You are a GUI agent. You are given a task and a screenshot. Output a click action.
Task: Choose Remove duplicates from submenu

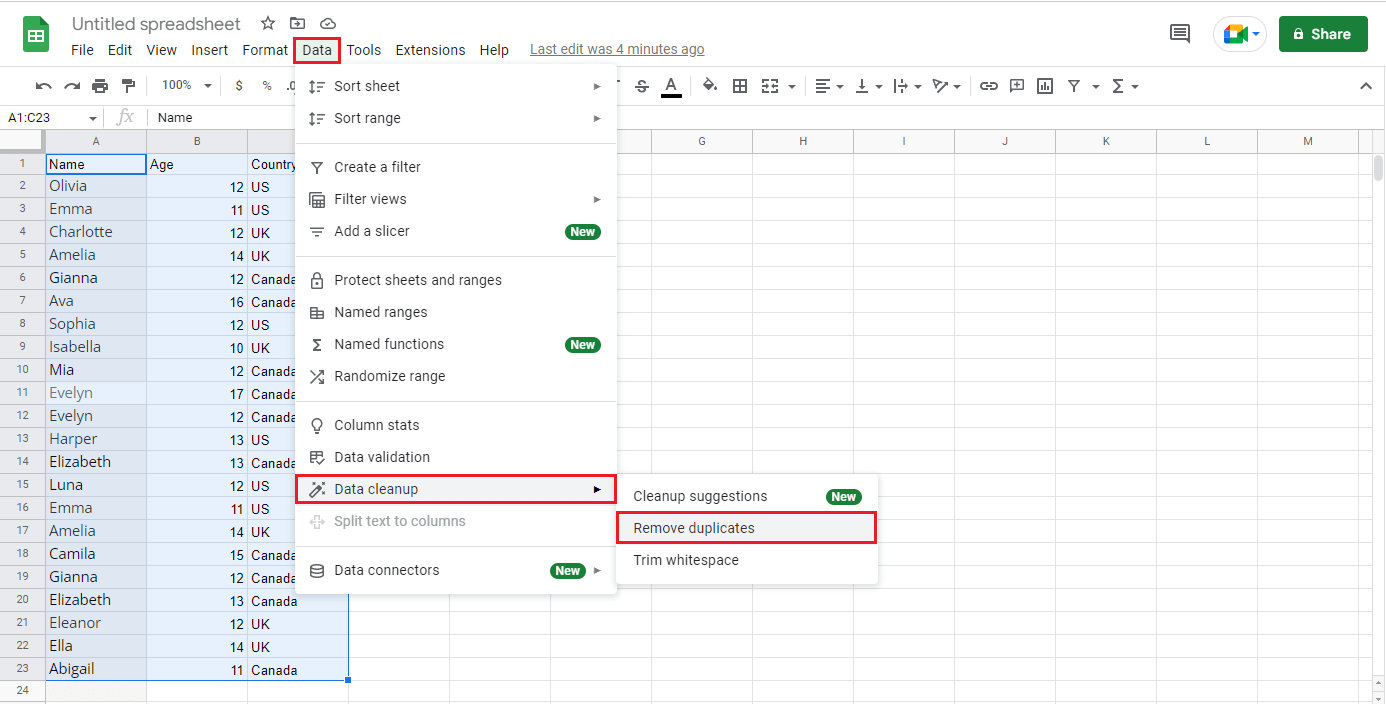(746, 528)
